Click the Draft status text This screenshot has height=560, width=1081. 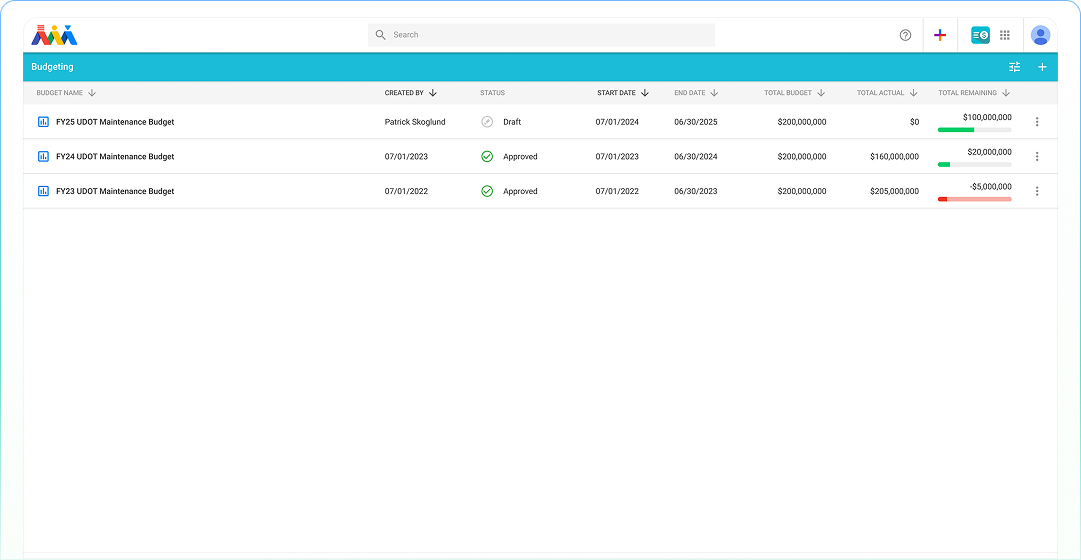[x=512, y=122]
